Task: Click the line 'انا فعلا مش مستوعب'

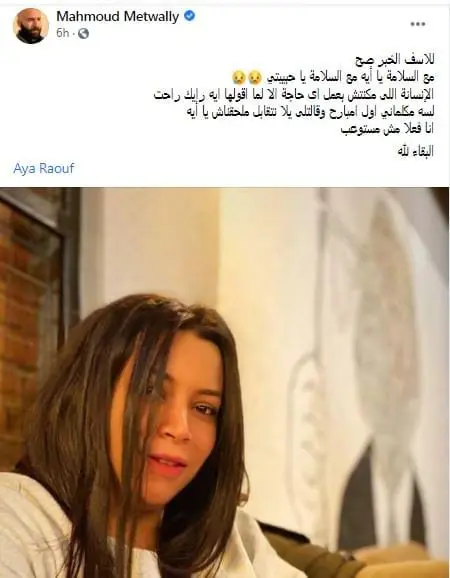Action: 387,130
